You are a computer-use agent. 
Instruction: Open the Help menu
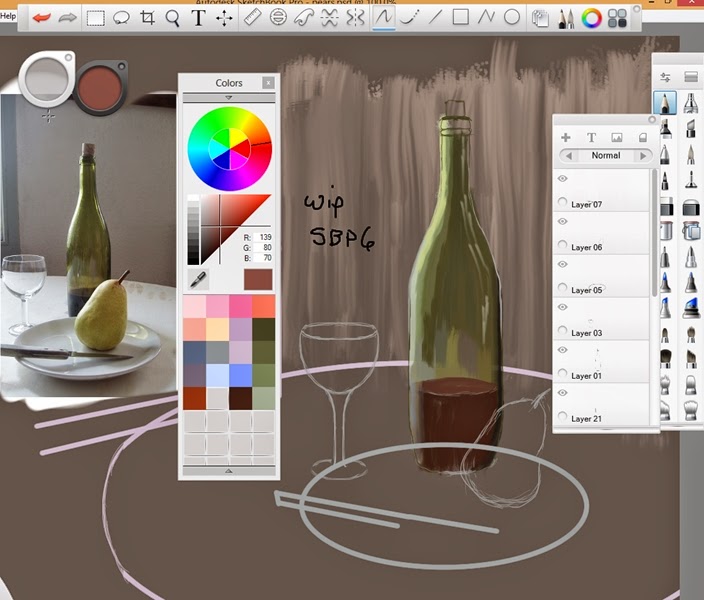8,16
